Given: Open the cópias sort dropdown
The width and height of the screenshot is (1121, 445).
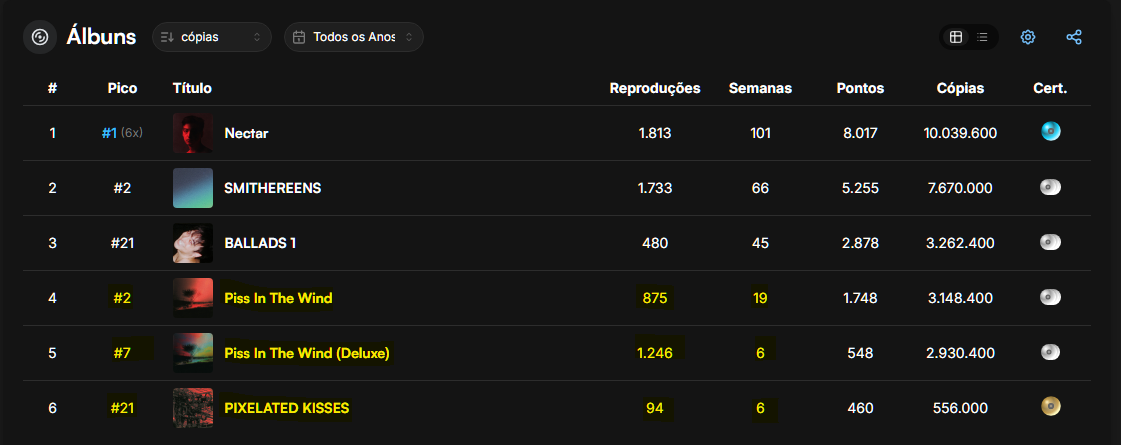Looking at the screenshot, I should [212, 37].
